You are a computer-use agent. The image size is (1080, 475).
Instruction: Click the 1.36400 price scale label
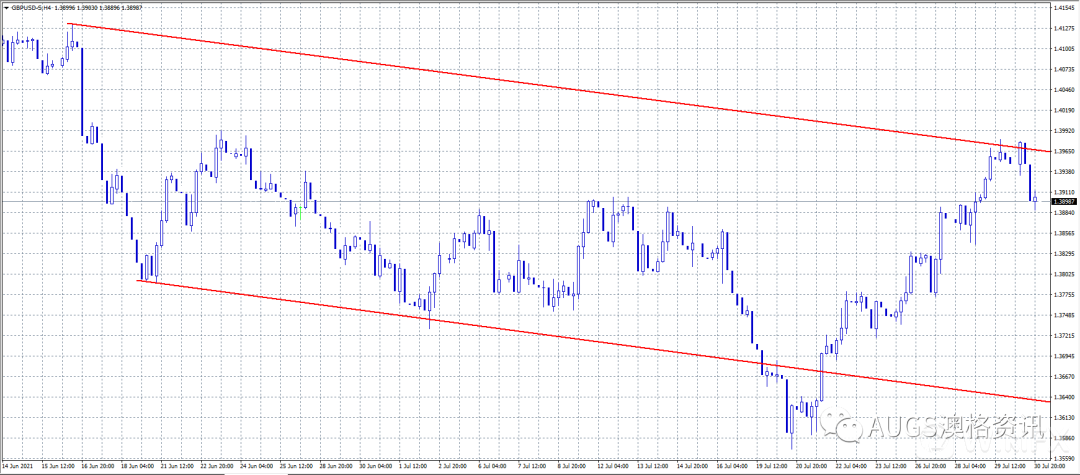click(x=1064, y=397)
